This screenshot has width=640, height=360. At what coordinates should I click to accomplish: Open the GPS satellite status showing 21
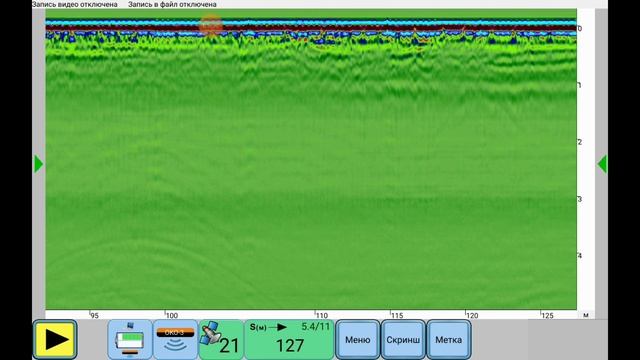point(221,340)
